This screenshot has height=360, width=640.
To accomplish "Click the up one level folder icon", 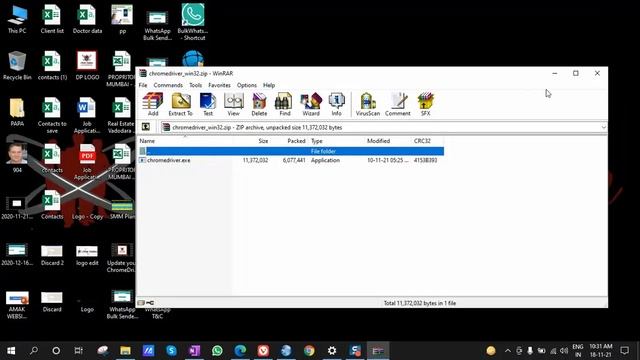I will pos(146,127).
